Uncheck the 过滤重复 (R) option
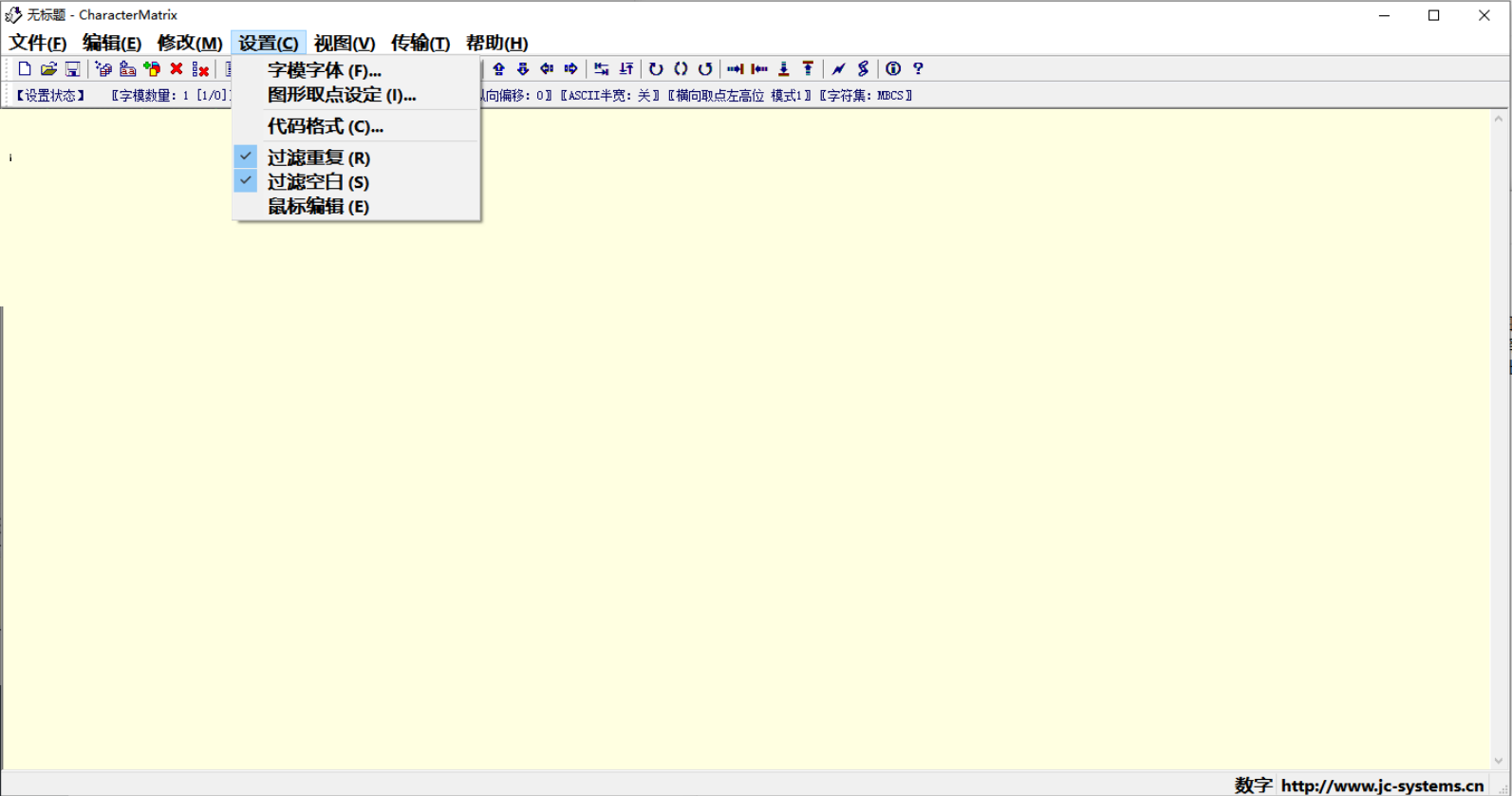Viewport: 1512px width, 796px height. pyautogui.click(x=356, y=157)
